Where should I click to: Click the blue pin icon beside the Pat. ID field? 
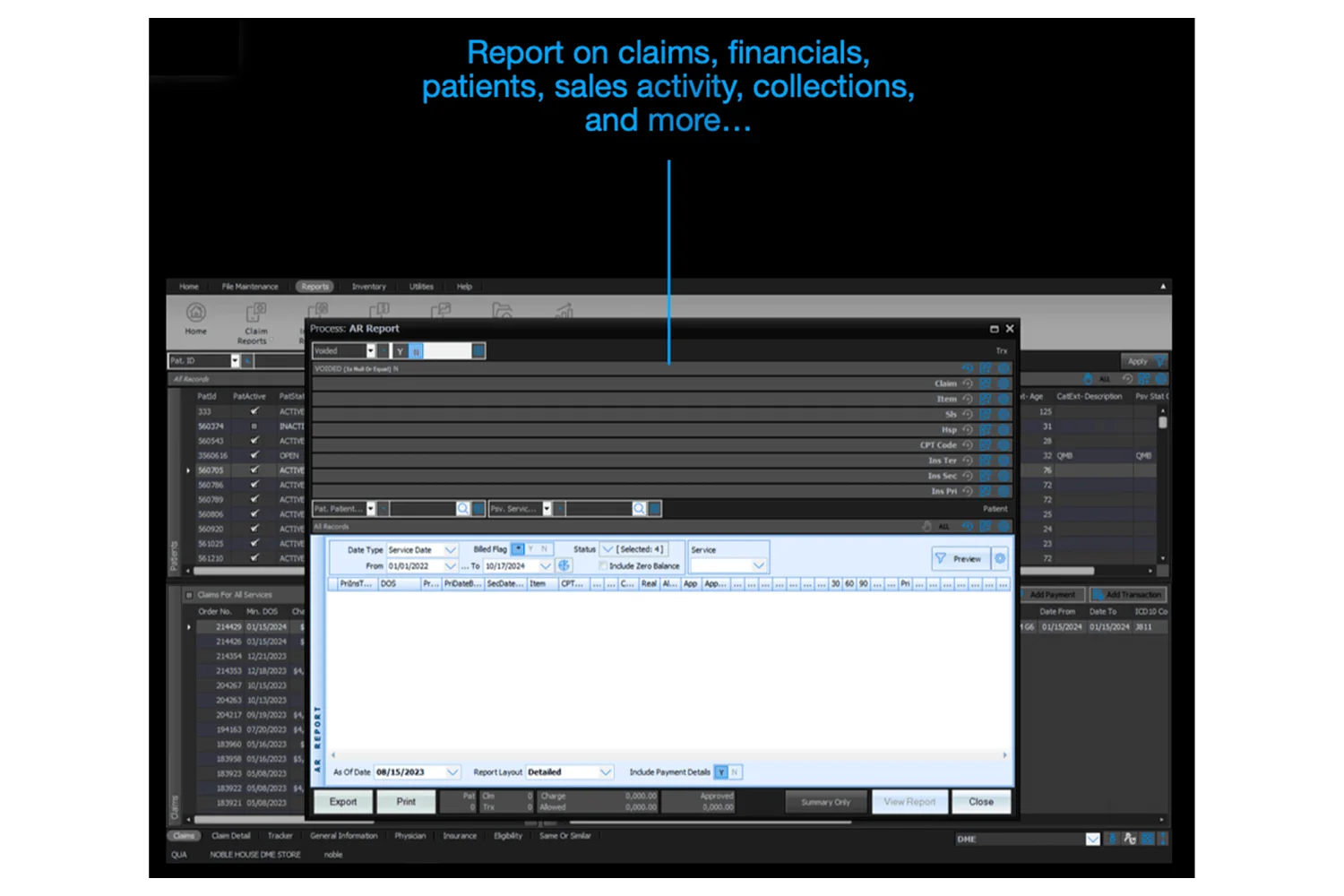(247, 361)
